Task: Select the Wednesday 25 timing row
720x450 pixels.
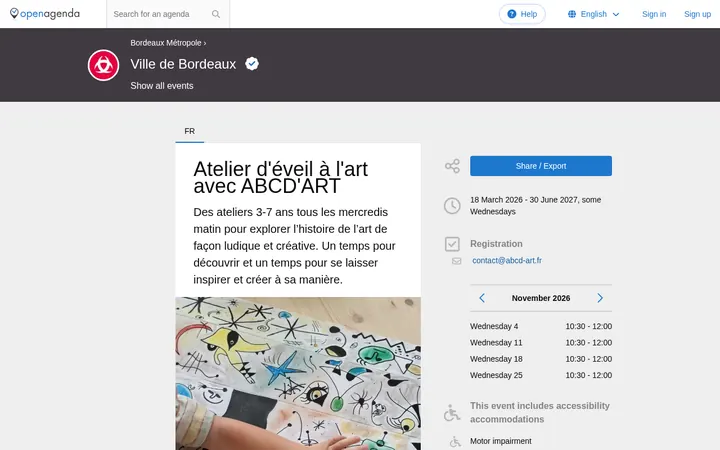Action: [541, 375]
